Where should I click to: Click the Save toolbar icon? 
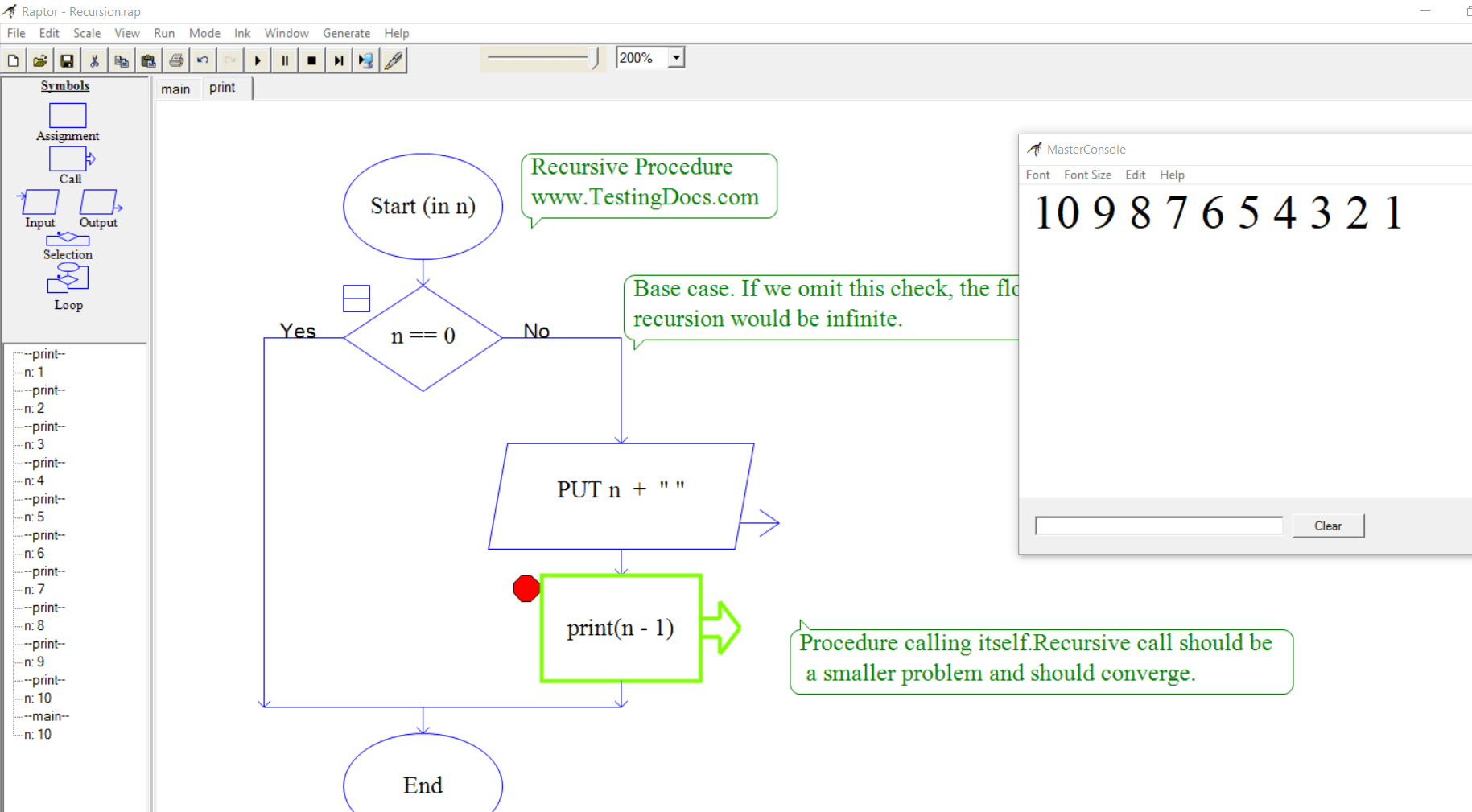pos(68,60)
